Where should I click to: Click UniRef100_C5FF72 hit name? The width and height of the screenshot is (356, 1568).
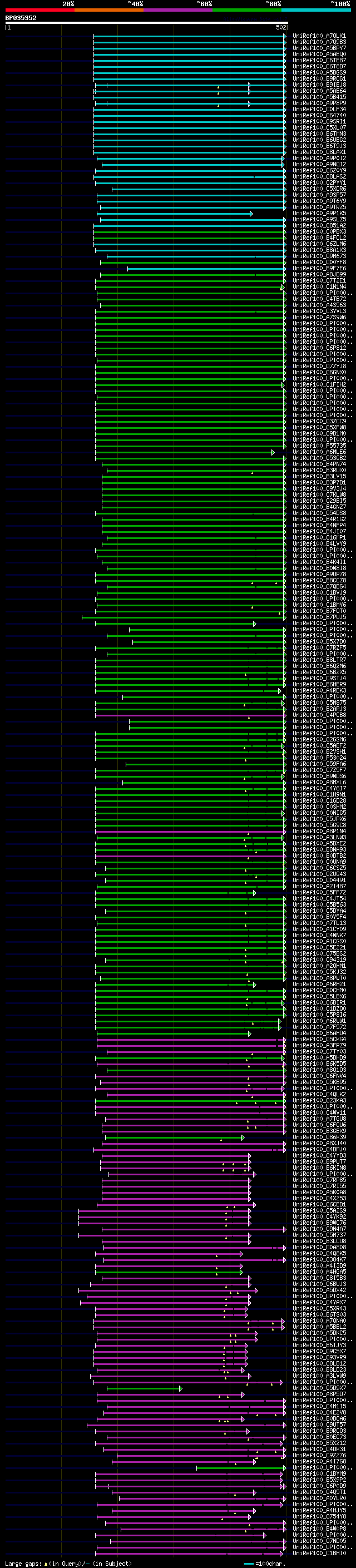tap(319, 892)
